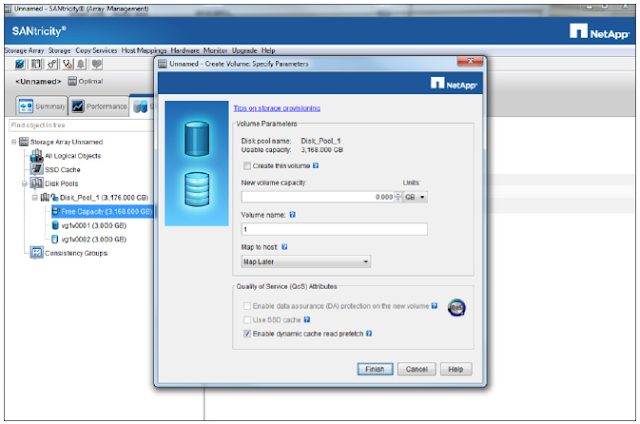Open the Help menu in menu bar
The height and width of the screenshot is (424, 640).
click(268, 51)
